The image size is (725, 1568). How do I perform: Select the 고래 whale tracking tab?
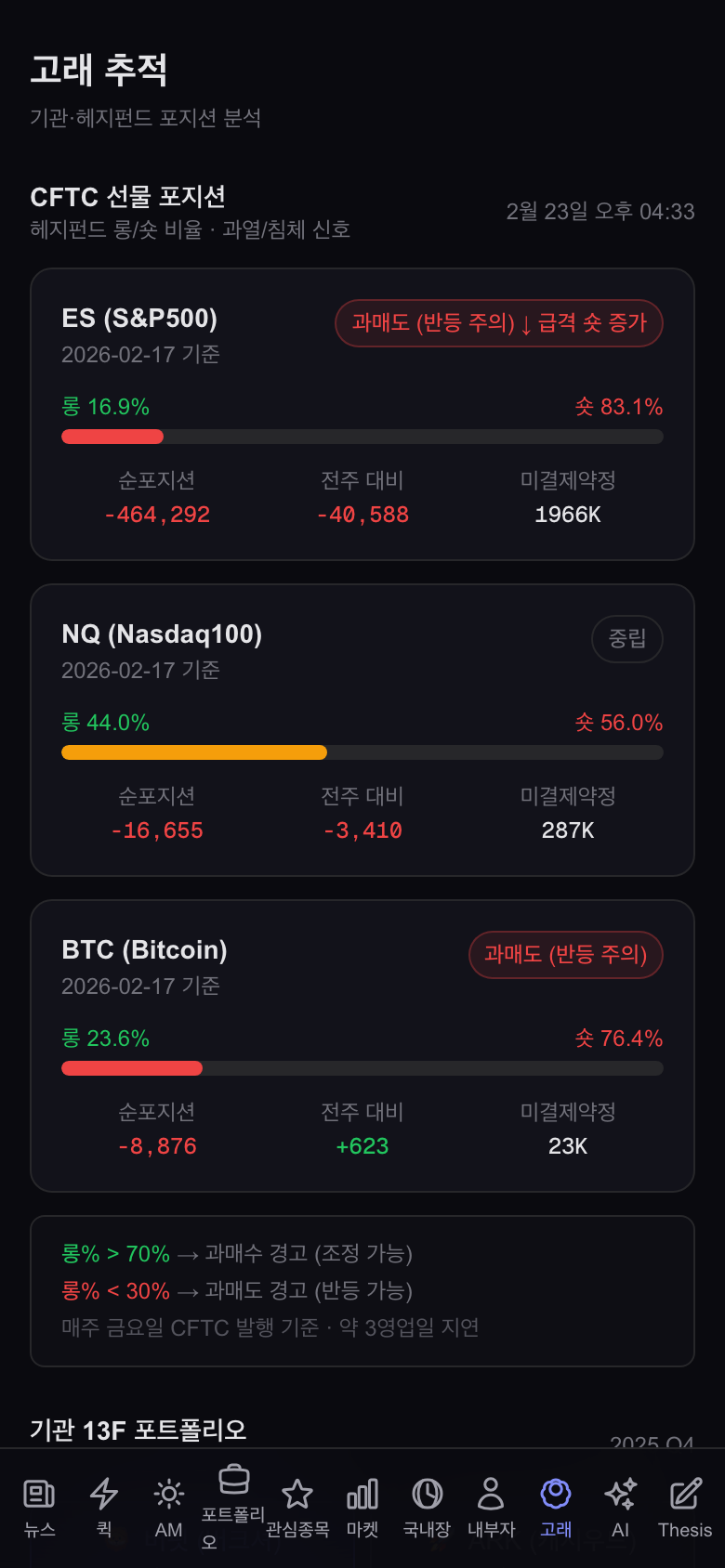click(556, 1495)
